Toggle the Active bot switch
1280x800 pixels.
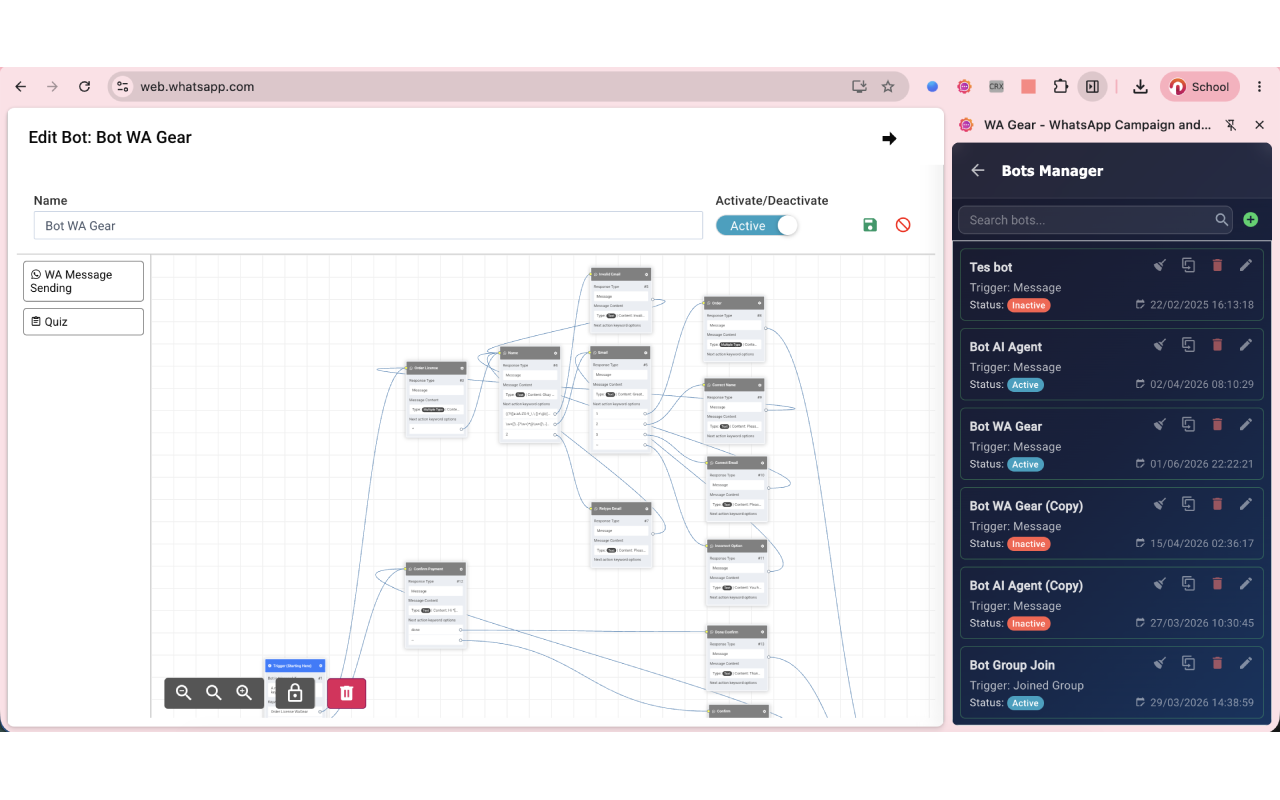tap(757, 226)
